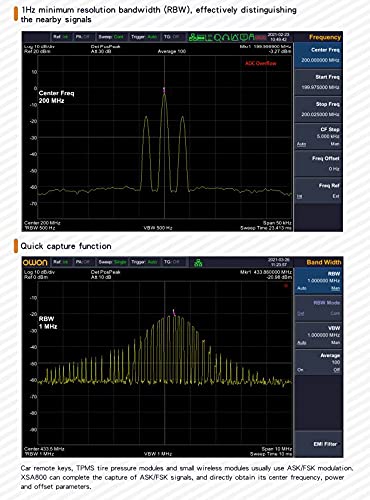The height and width of the screenshot is (500, 370).
Task: Click the Span 10 MHz readout
Action: (277, 449)
